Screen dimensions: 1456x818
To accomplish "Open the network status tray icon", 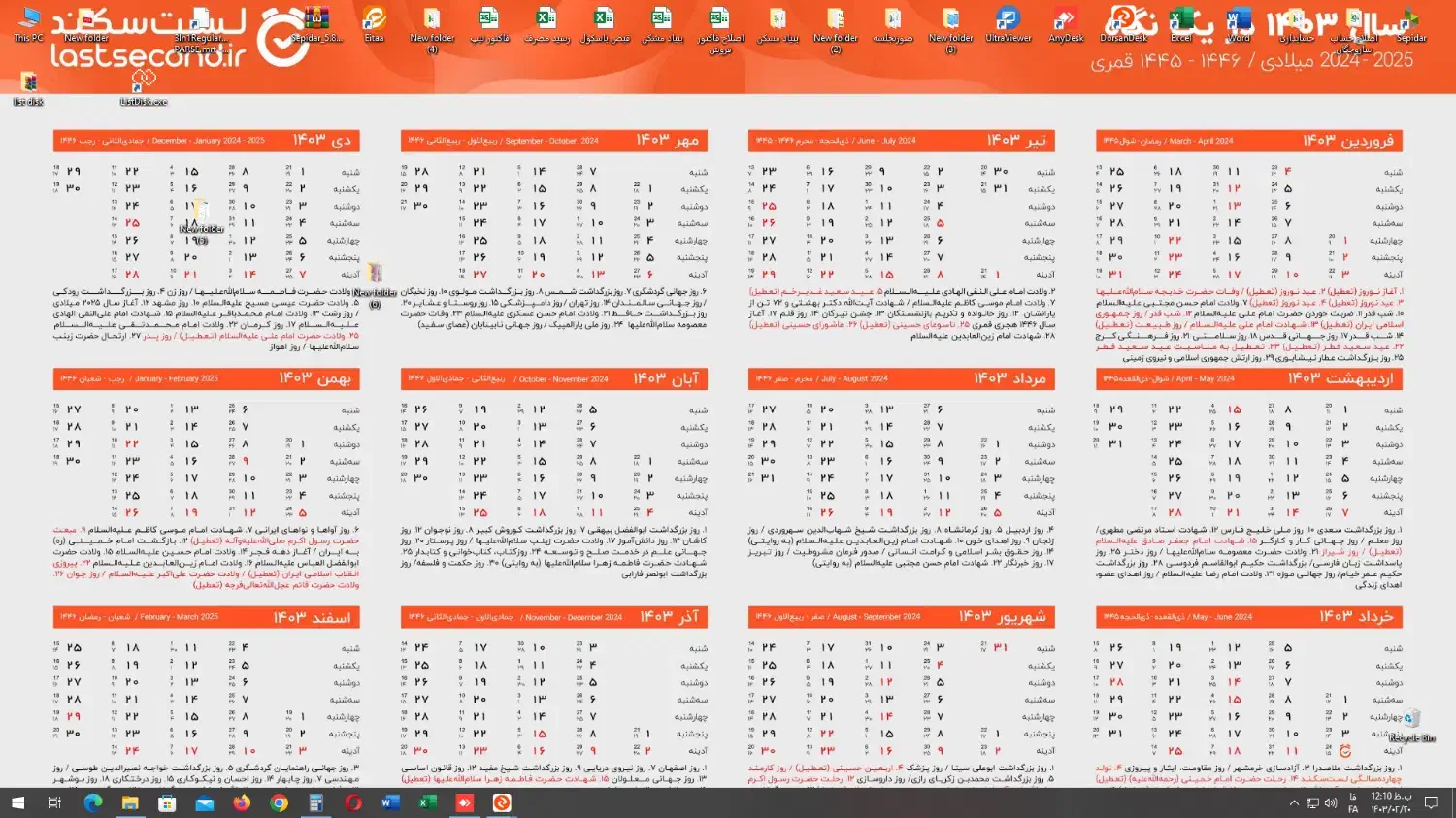I will point(1313,802).
